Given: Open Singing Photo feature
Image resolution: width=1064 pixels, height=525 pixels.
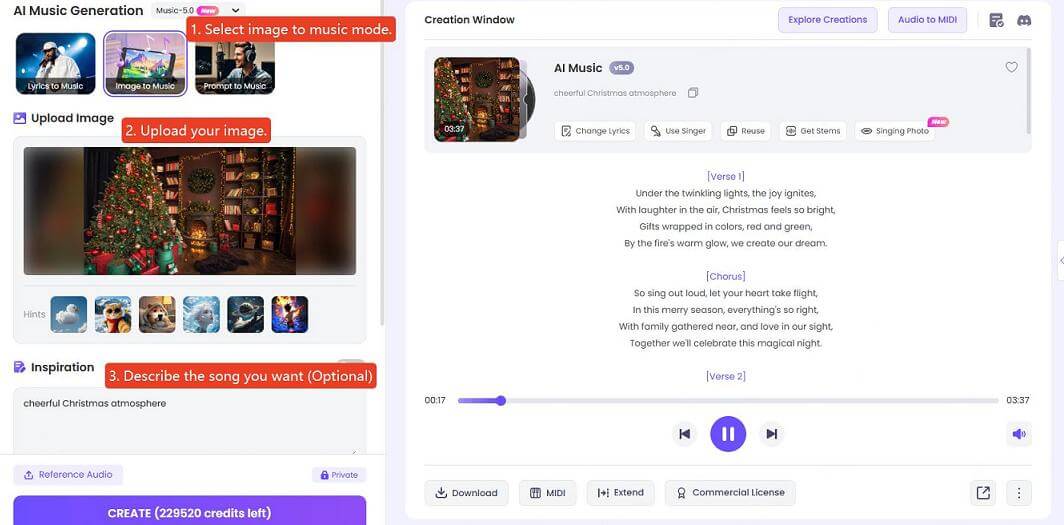Looking at the screenshot, I should [x=894, y=131].
